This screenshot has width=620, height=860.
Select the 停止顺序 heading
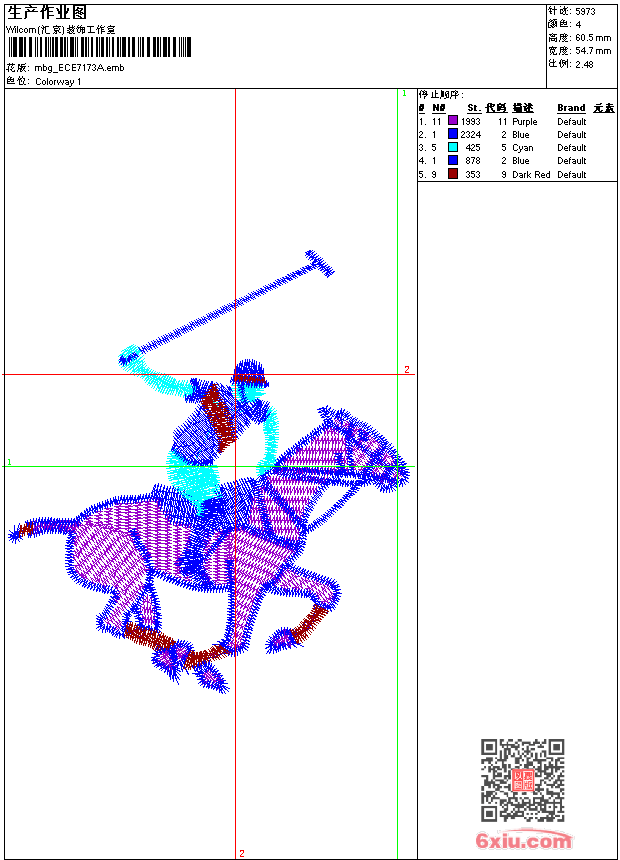(441, 95)
